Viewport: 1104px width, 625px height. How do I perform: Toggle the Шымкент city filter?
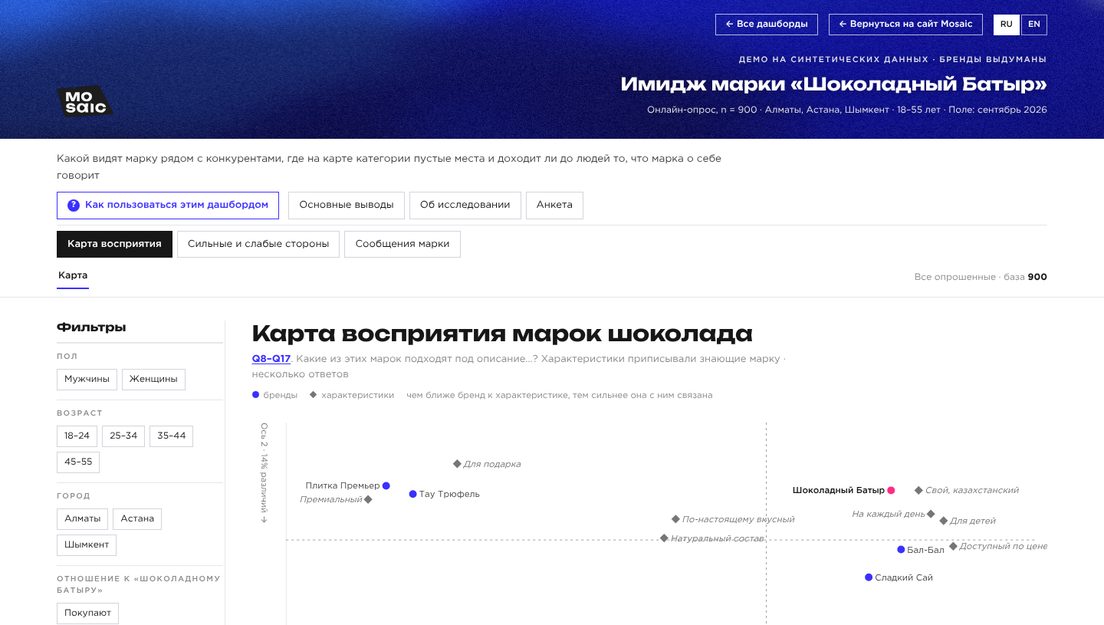pyautogui.click(x=87, y=545)
